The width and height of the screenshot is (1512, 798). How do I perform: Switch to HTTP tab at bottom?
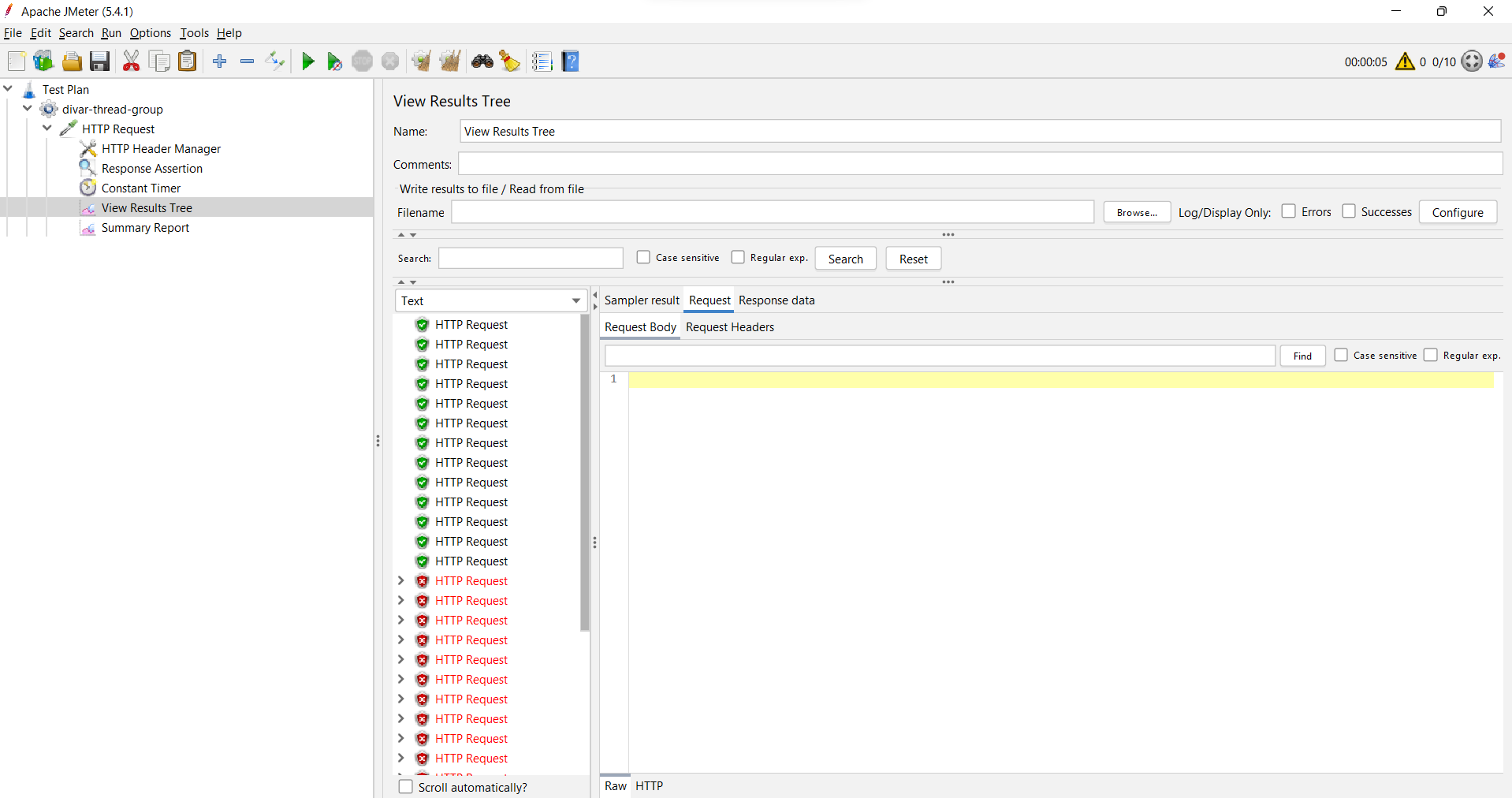(x=650, y=786)
